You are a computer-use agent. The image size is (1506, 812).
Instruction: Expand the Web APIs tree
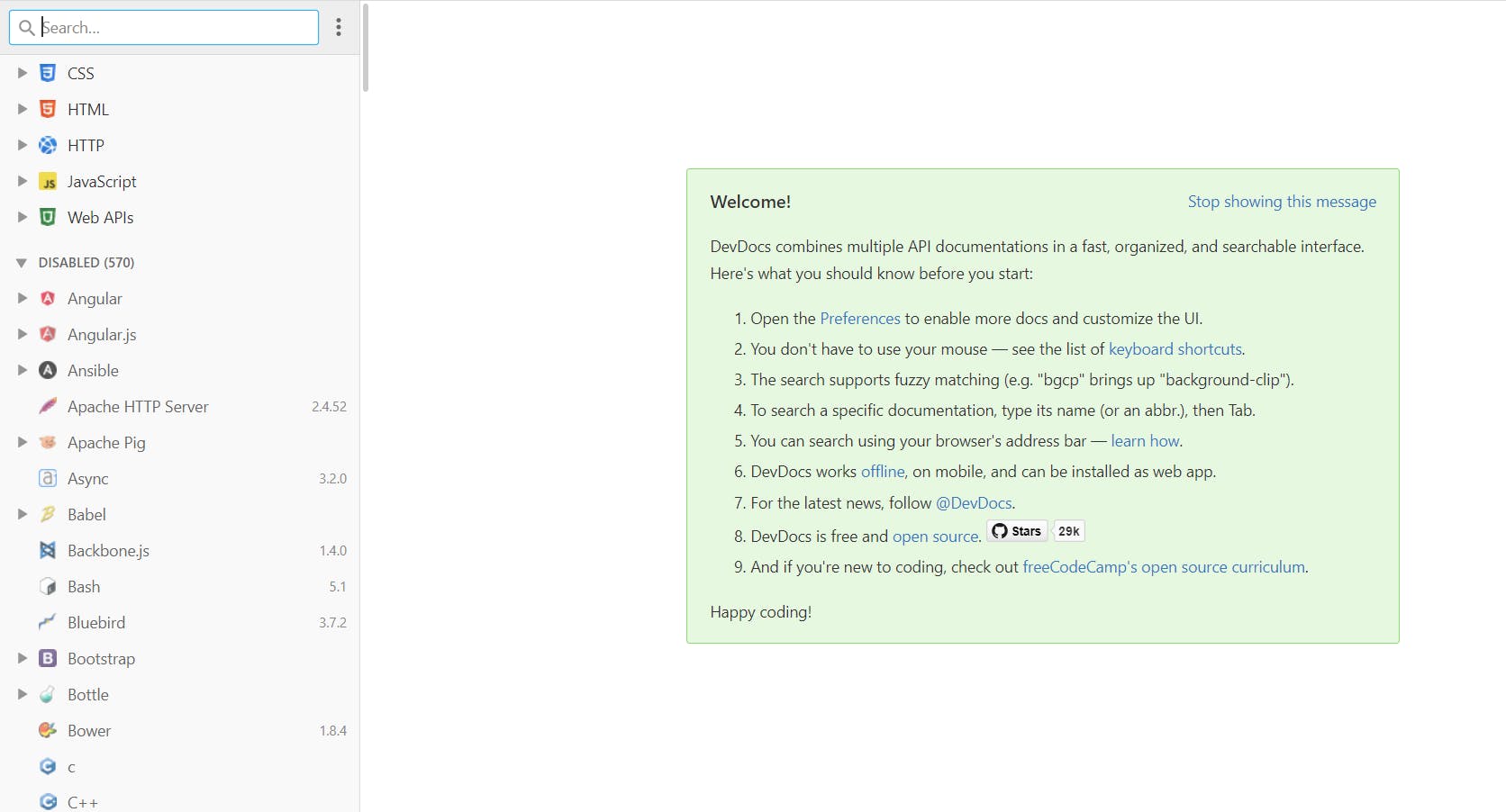coord(23,217)
